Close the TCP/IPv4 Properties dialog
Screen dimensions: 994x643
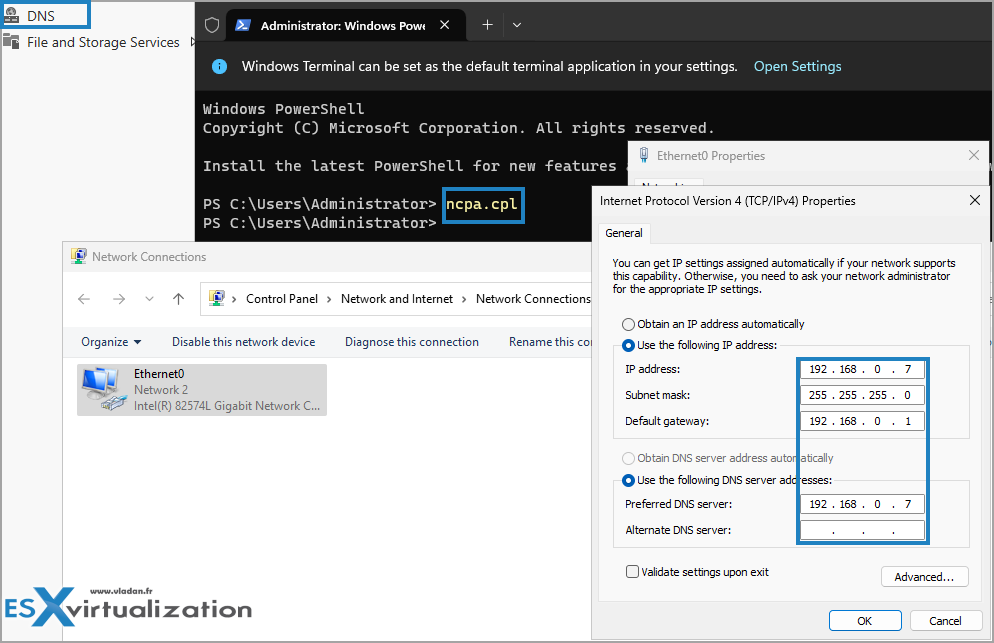click(x=975, y=200)
